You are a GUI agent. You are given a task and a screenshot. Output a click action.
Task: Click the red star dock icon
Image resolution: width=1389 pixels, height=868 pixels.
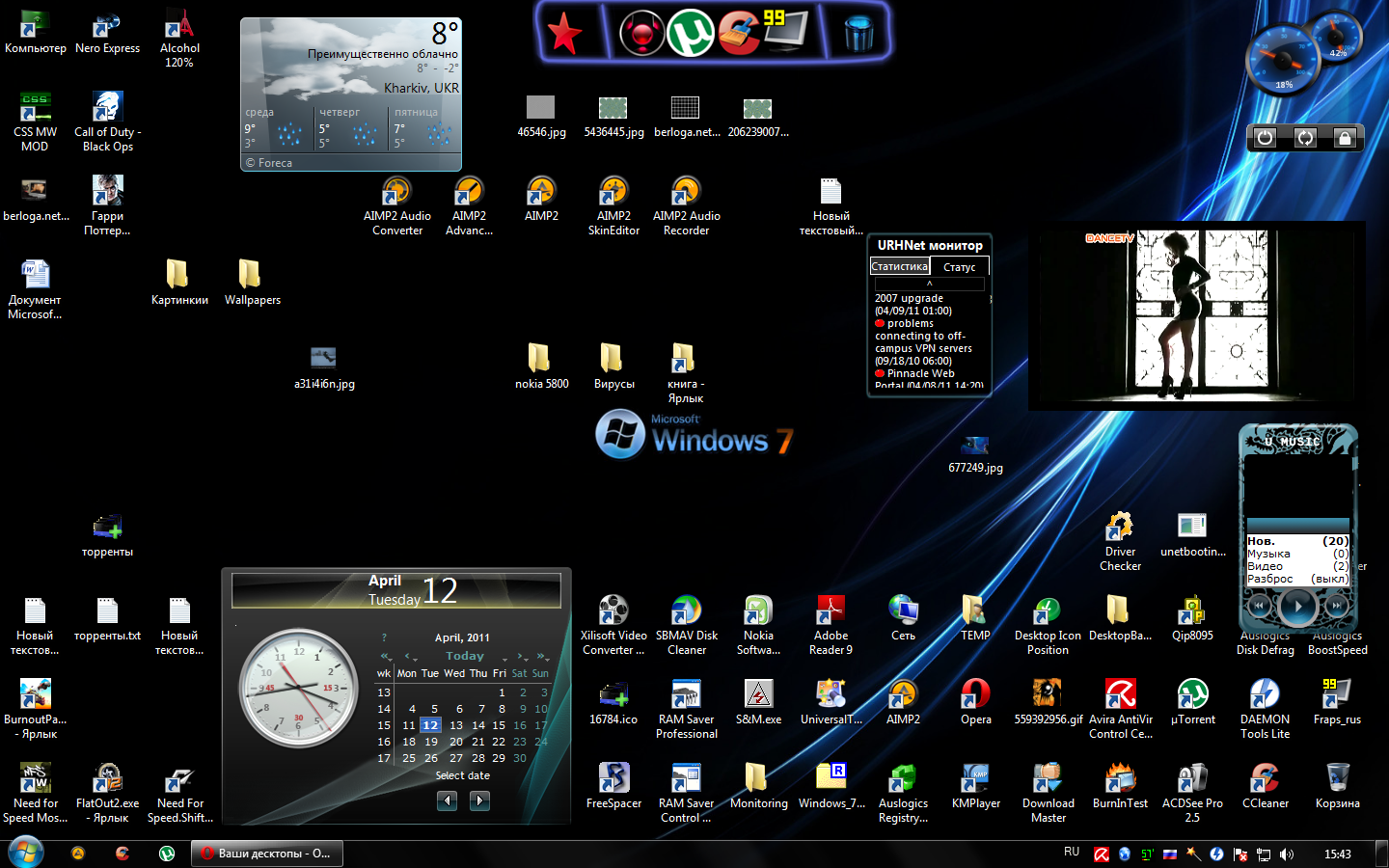(x=564, y=34)
